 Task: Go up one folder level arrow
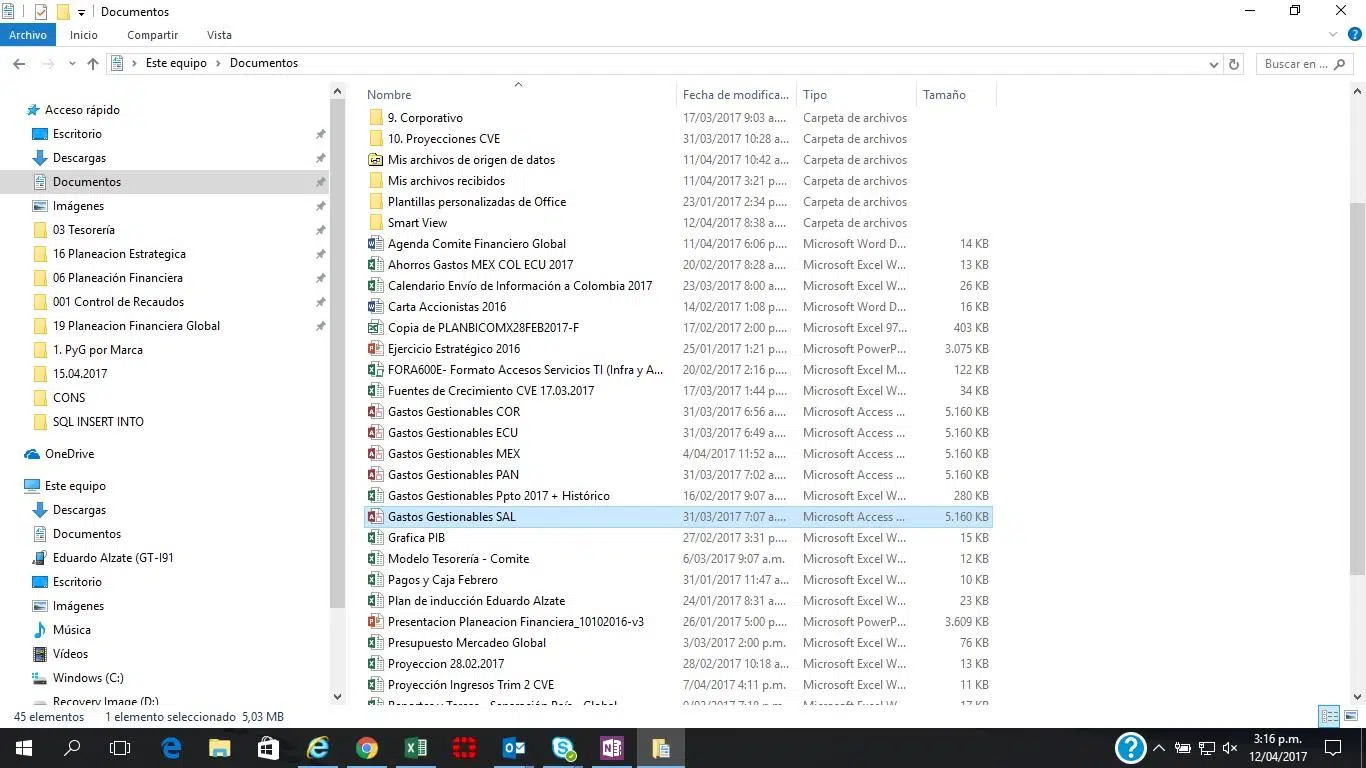point(93,63)
